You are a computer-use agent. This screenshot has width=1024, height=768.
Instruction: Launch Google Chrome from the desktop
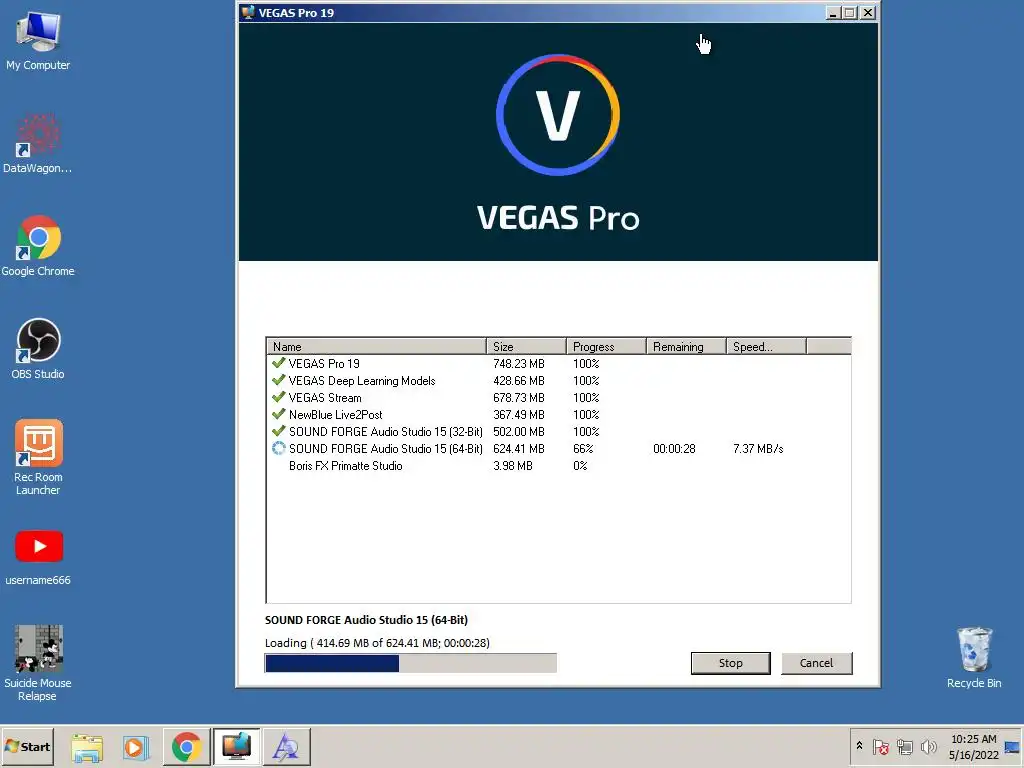(x=38, y=246)
